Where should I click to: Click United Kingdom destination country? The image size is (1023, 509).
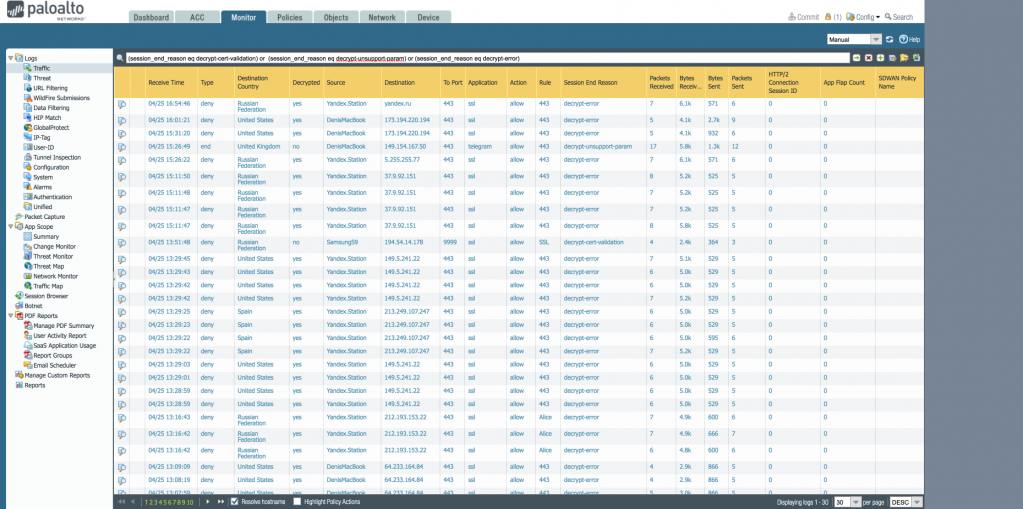coord(258,147)
